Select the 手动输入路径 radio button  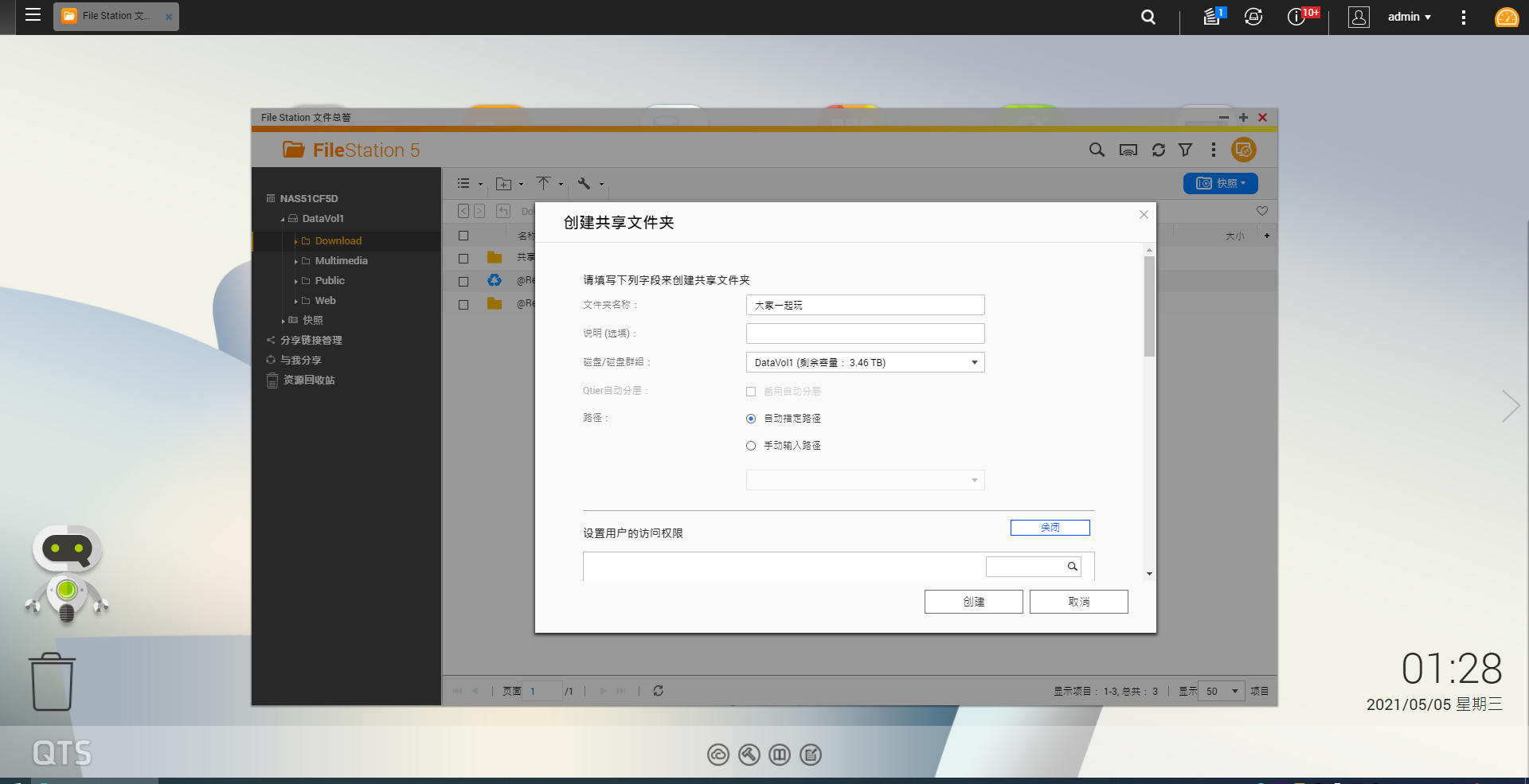[x=750, y=446]
